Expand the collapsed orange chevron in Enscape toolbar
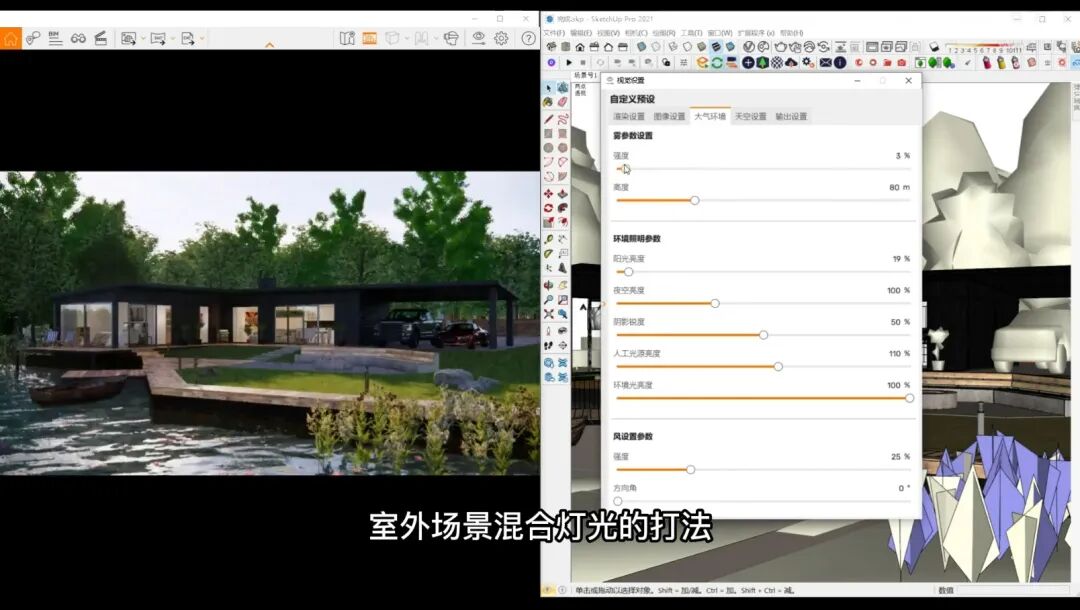The image size is (1080, 610). pos(269,45)
